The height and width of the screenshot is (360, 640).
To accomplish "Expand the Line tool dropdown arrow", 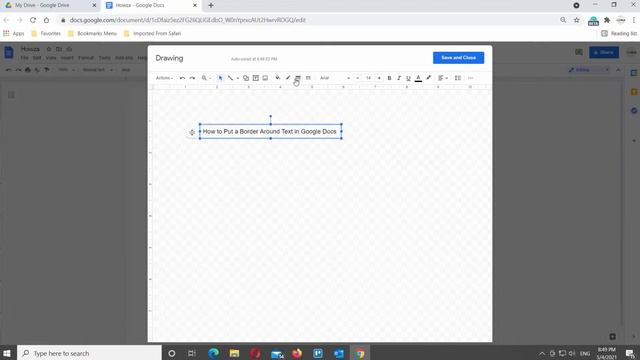I will (x=238, y=78).
